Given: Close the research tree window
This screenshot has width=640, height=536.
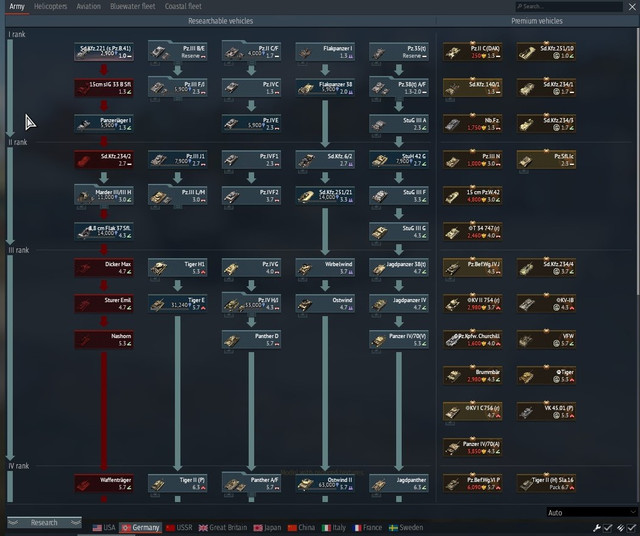Looking at the screenshot, I should (632, 7).
